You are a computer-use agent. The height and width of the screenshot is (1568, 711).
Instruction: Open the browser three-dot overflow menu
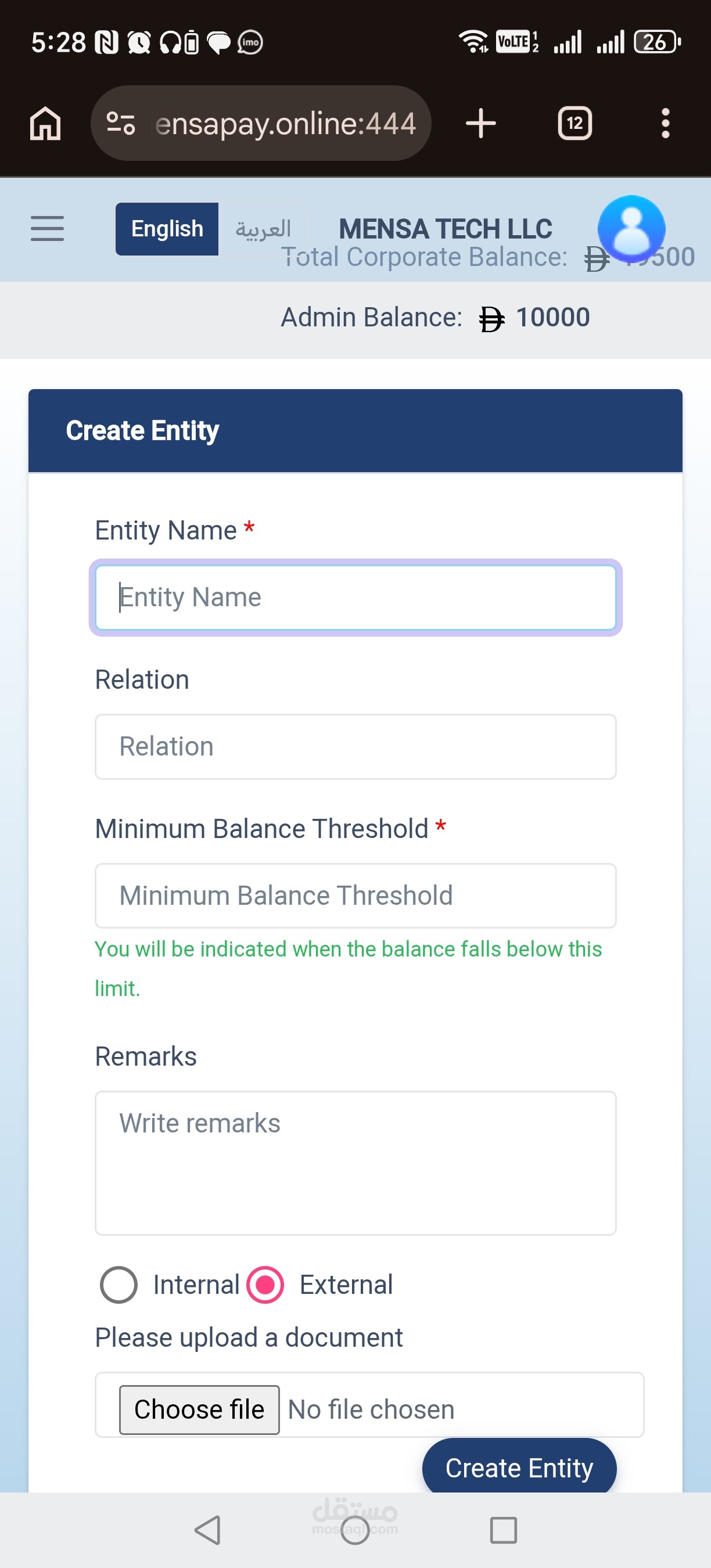pos(665,124)
